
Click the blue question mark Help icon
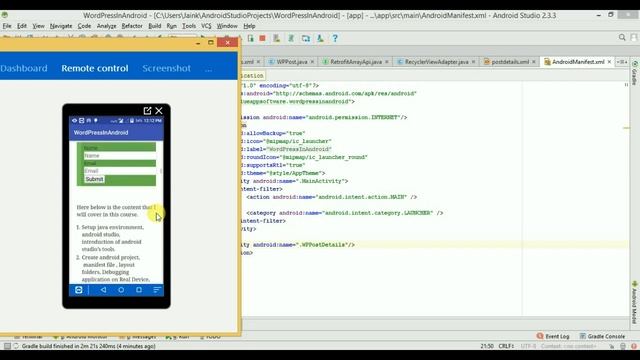(x=335, y=38)
